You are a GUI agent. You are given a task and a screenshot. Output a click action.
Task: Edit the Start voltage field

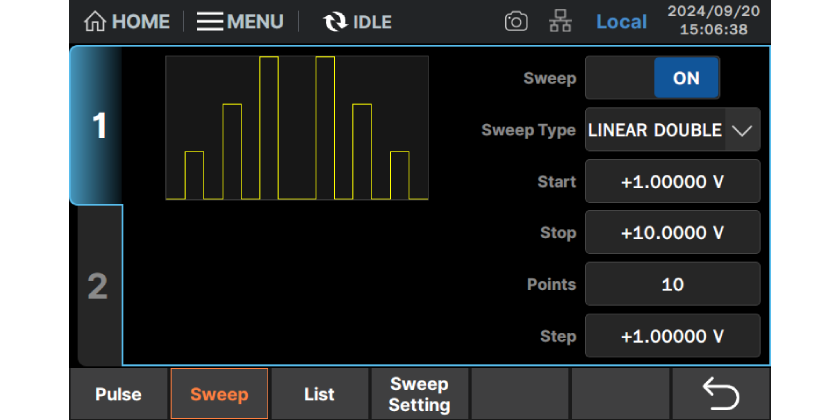click(672, 181)
